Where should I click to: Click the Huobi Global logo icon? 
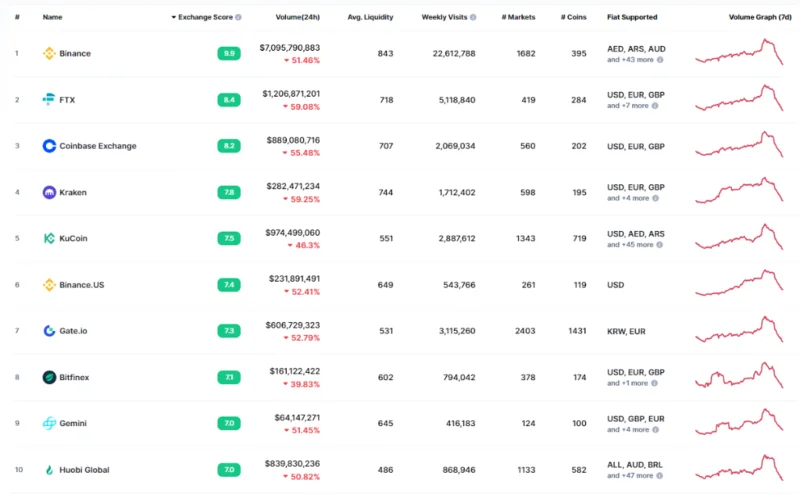[x=49, y=470]
